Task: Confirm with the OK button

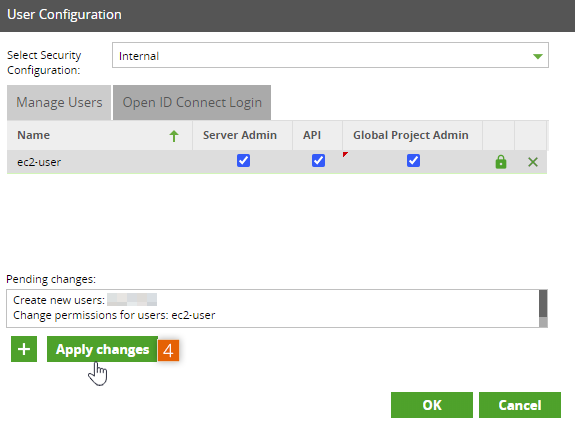Action: coord(432,405)
